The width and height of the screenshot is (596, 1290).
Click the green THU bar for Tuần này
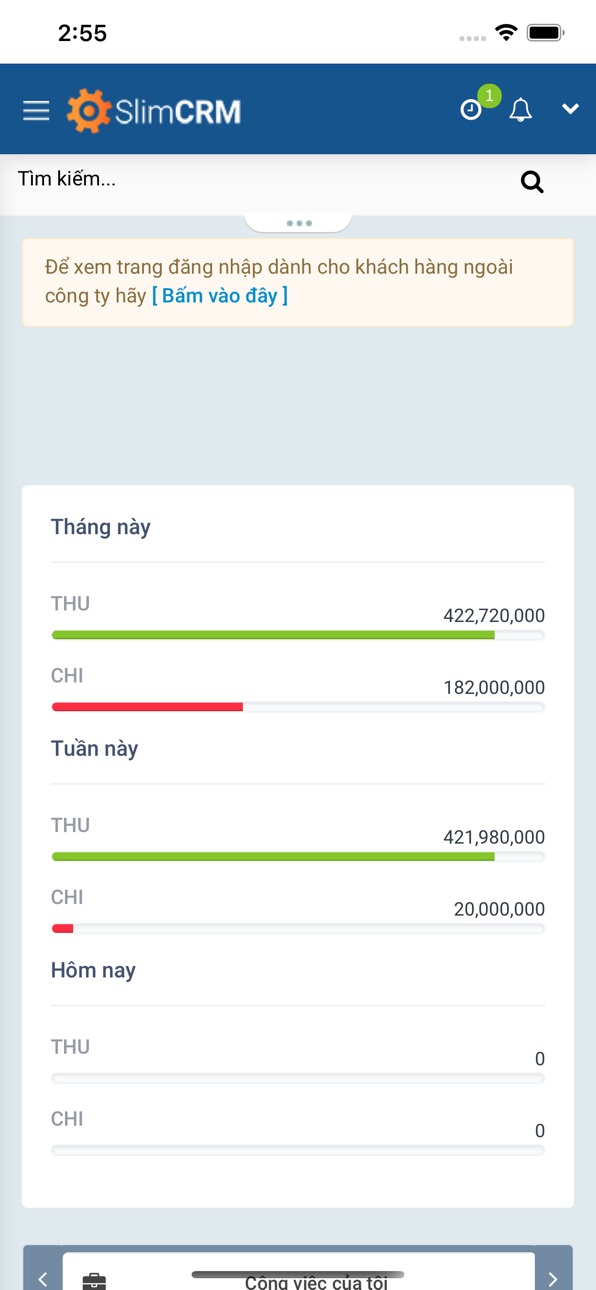(273, 857)
